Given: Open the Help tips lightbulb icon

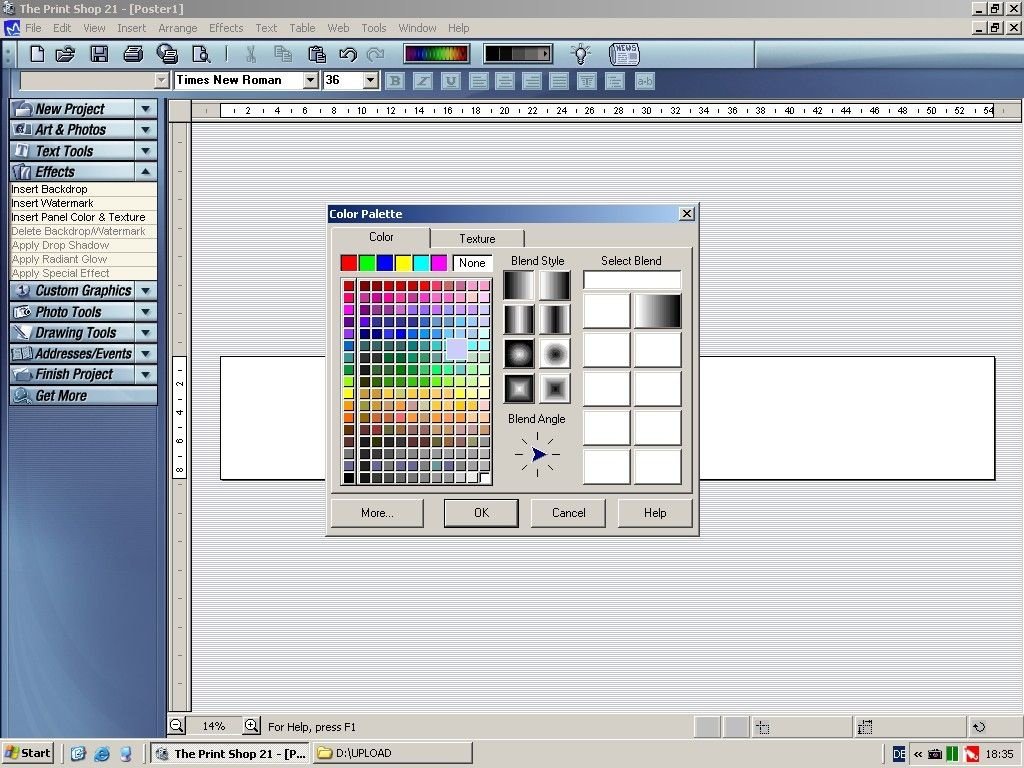Looking at the screenshot, I should (x=580, y=54).
